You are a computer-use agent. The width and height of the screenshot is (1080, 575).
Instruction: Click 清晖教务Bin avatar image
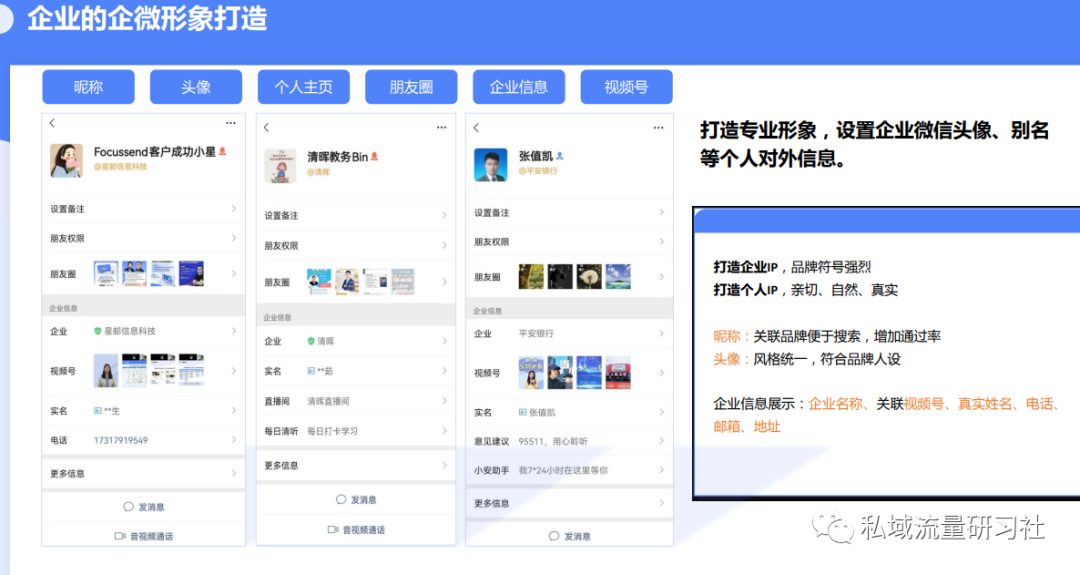280,165
